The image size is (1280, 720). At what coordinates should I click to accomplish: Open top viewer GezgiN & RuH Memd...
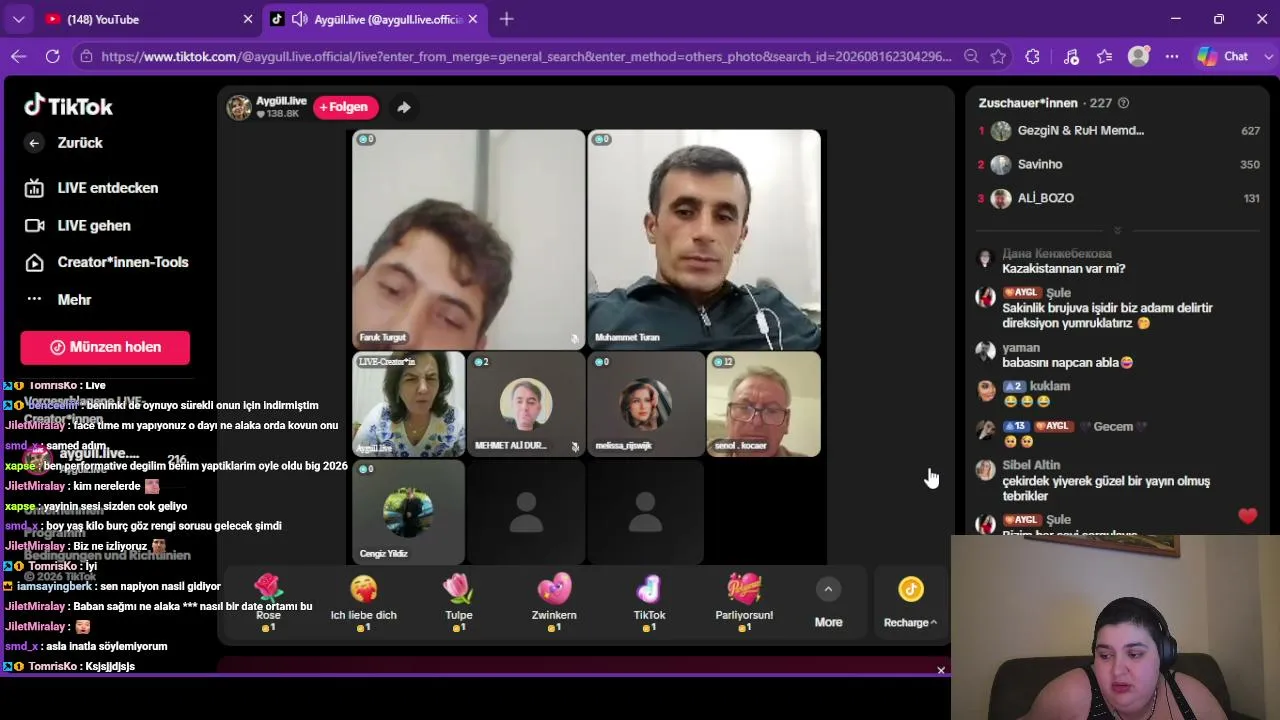[1118, 131]
